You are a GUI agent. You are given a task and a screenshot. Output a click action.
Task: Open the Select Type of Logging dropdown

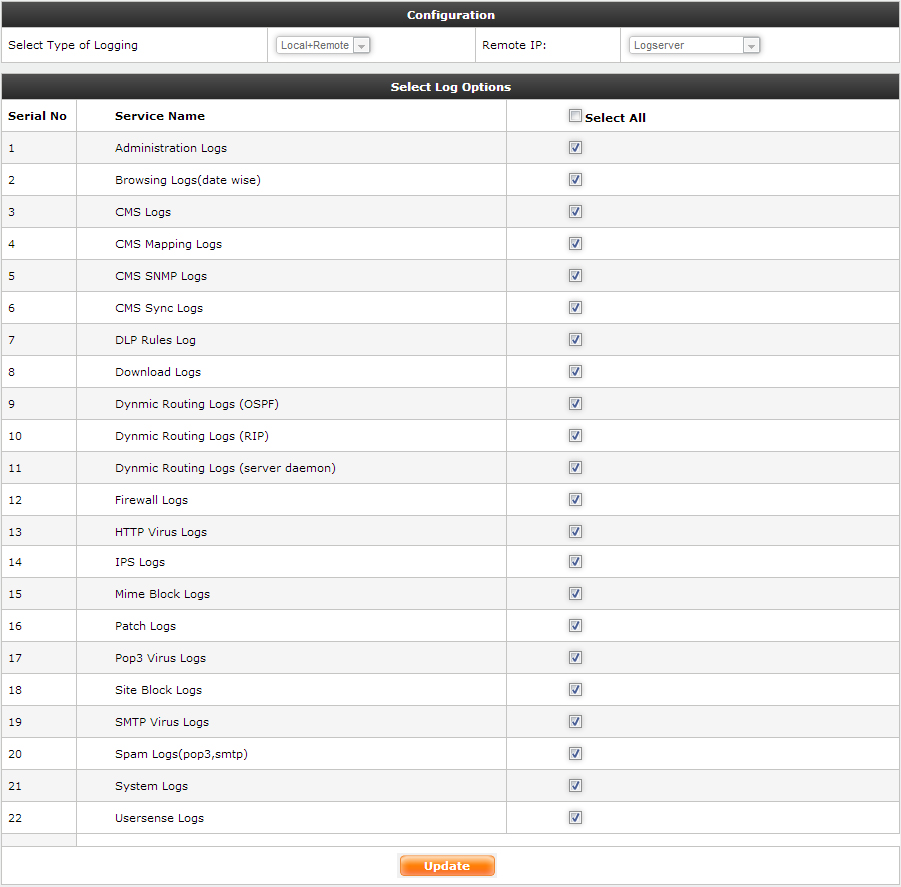[323, 45]
